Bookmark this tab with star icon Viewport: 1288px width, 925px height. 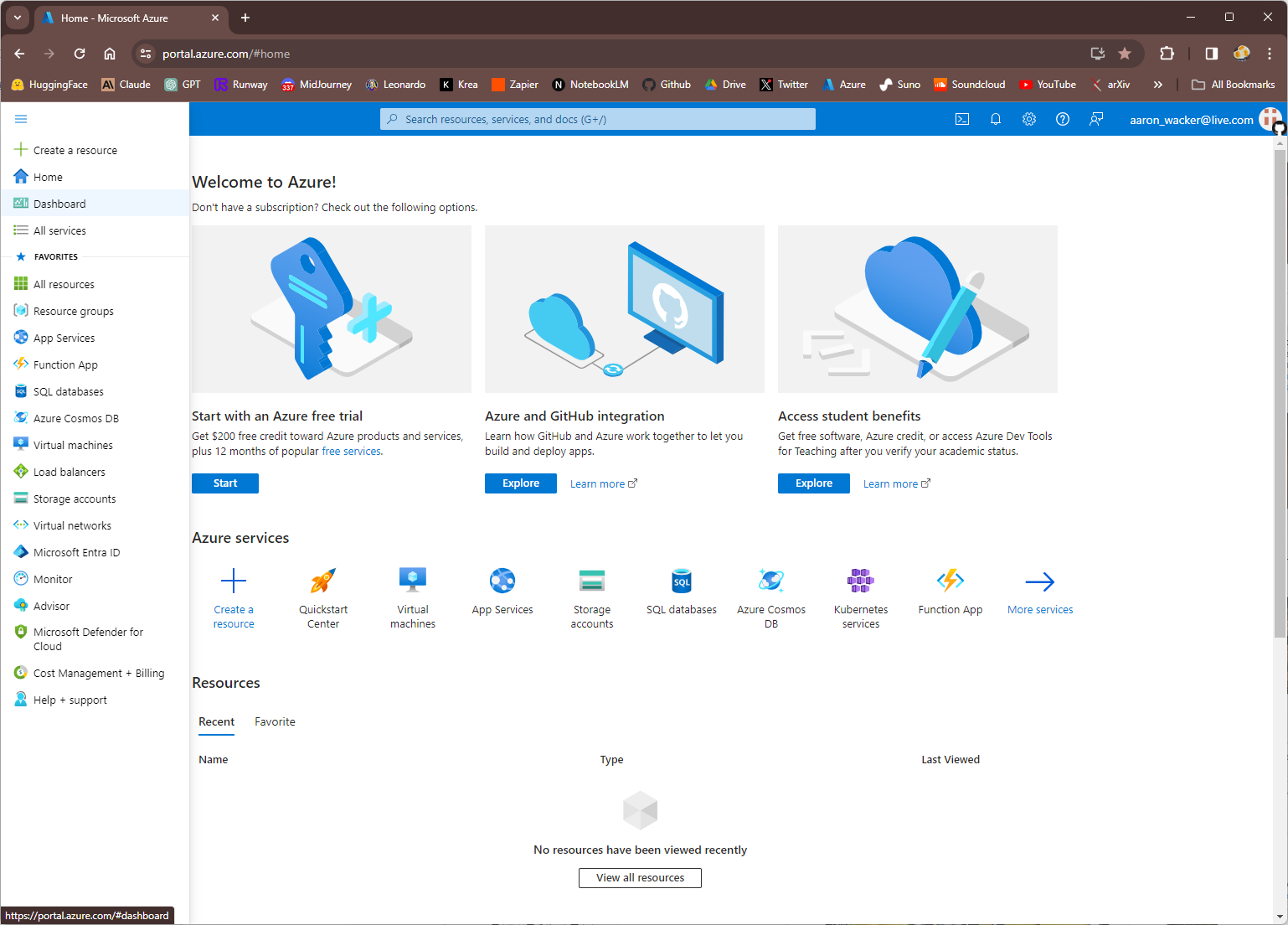click(x=1125, y=54)
